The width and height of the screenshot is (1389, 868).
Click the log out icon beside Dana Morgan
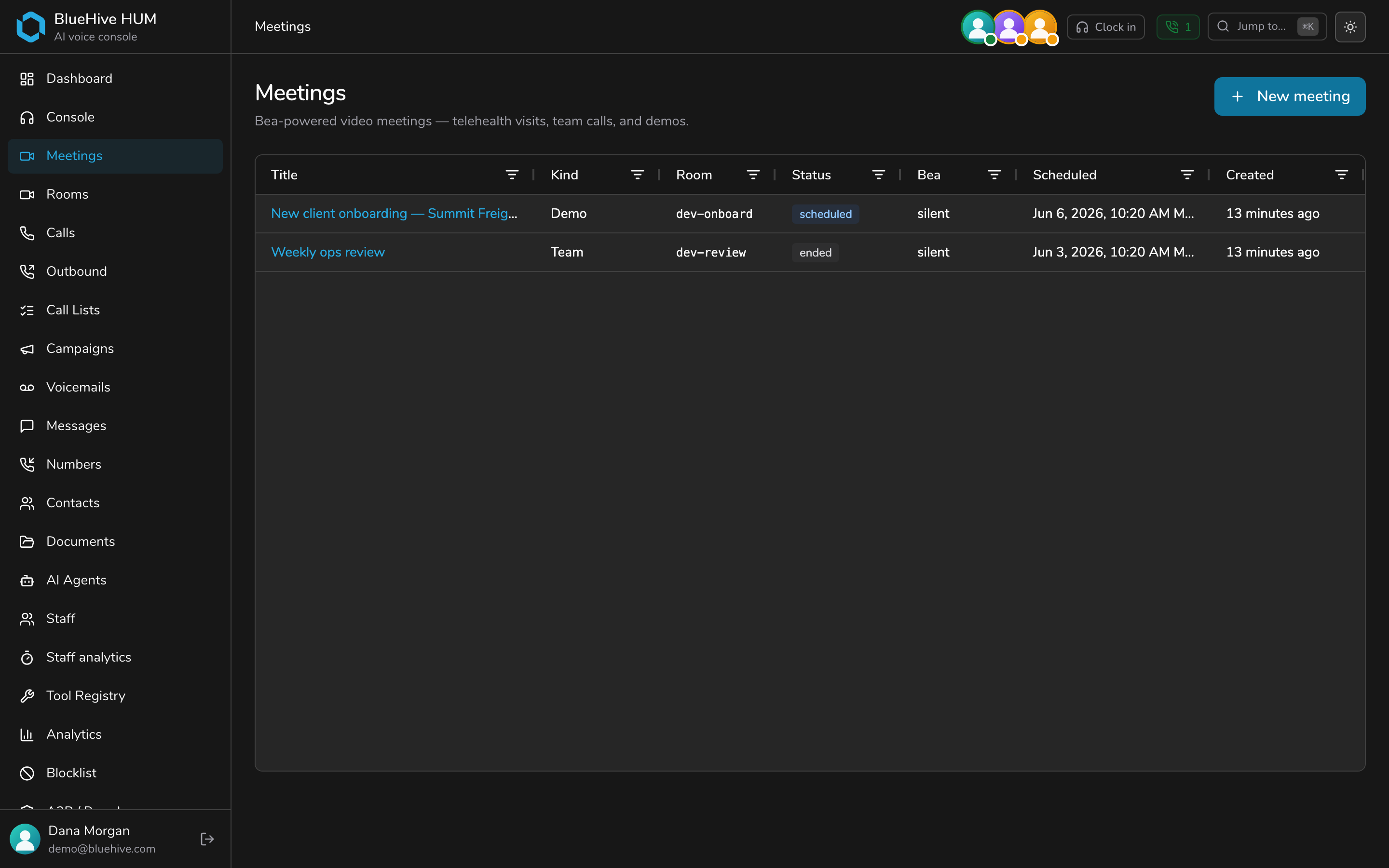[207, 839]
